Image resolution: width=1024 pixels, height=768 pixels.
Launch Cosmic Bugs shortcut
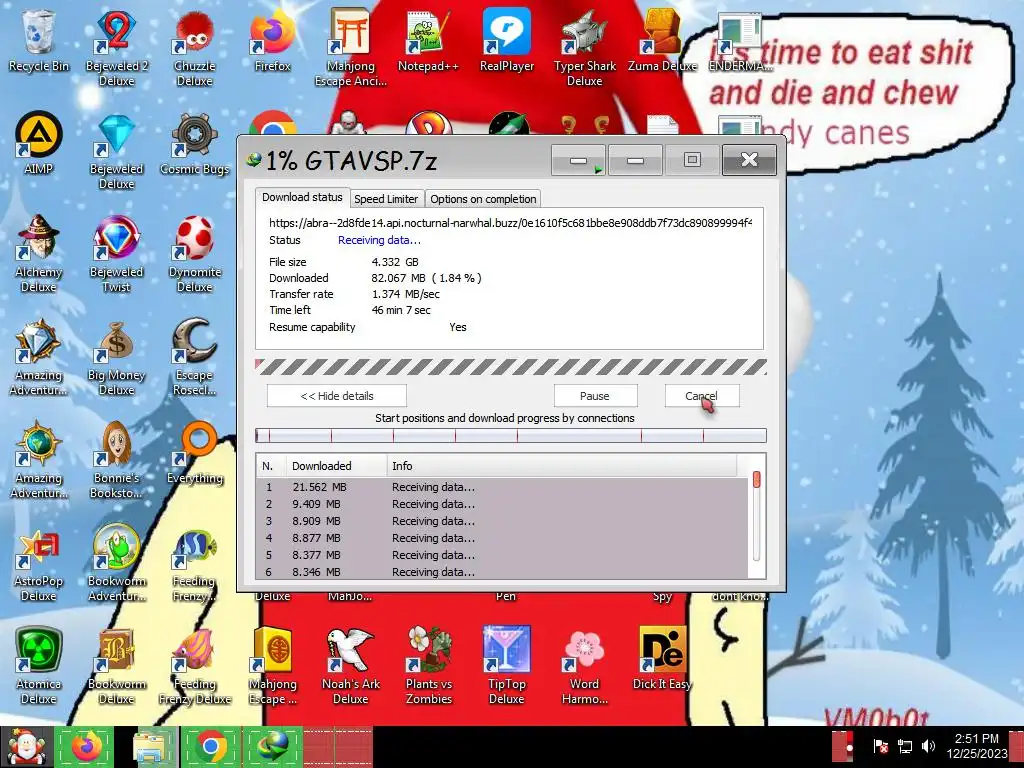point(195,144)
